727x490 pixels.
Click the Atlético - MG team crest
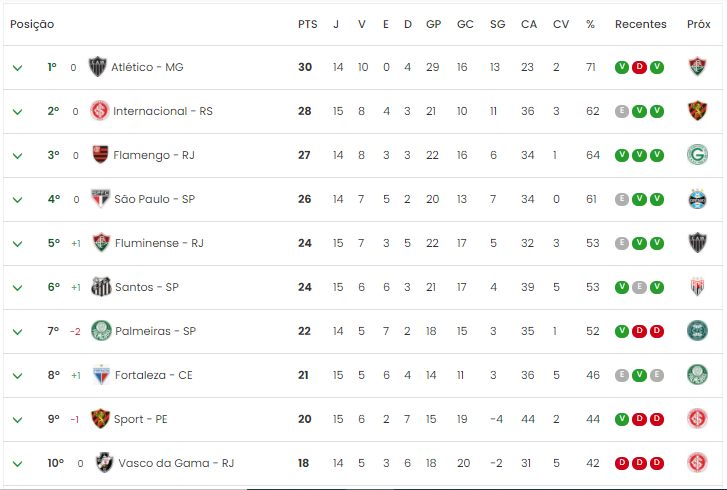97,67
